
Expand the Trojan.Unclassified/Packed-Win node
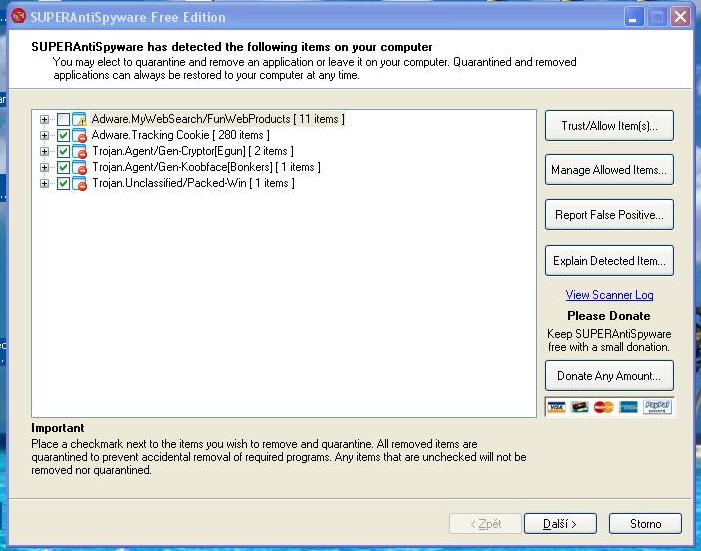(44, 183)
